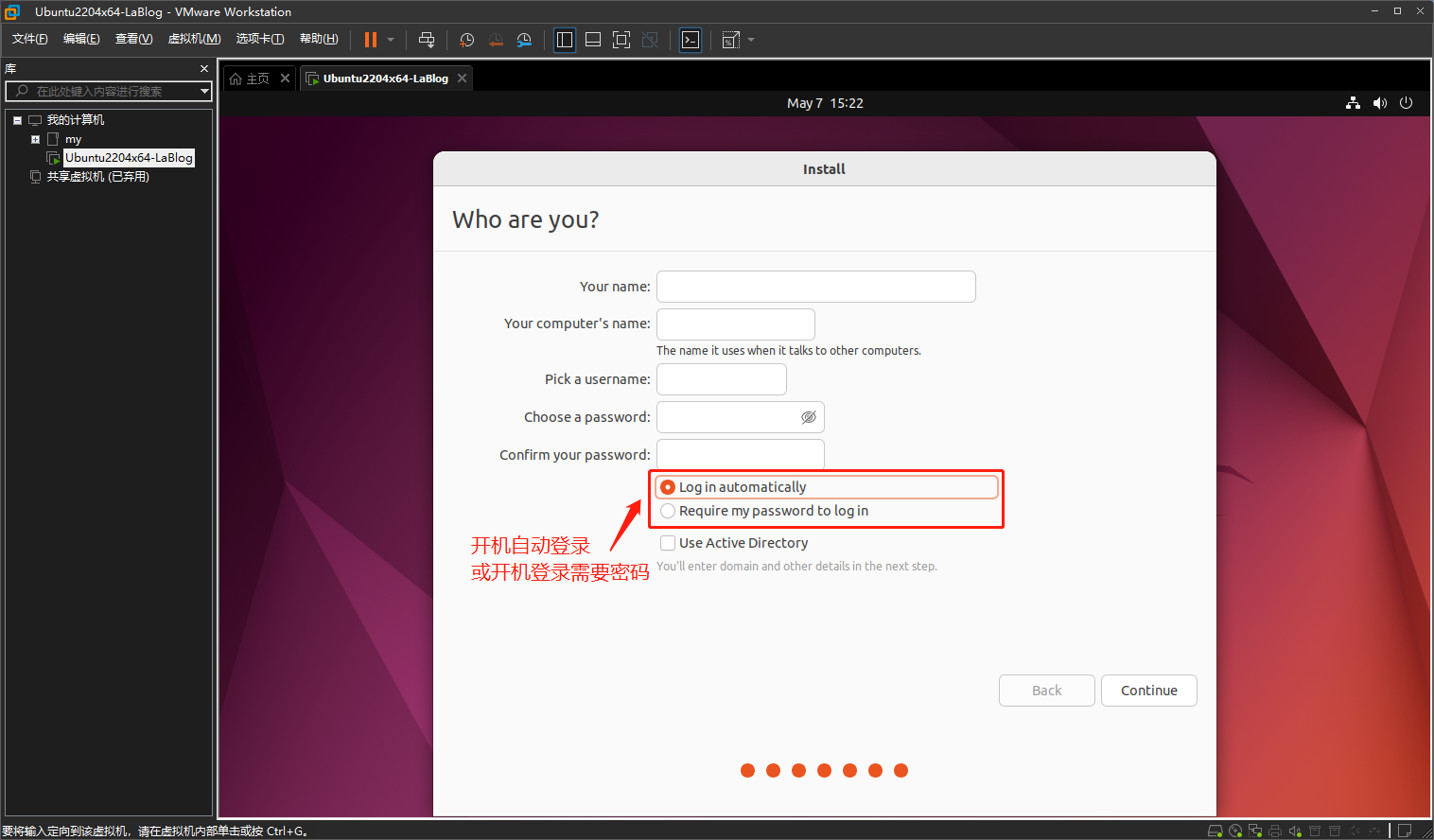
Task: Click the Confirm your password field
Action: coord(740,454)
